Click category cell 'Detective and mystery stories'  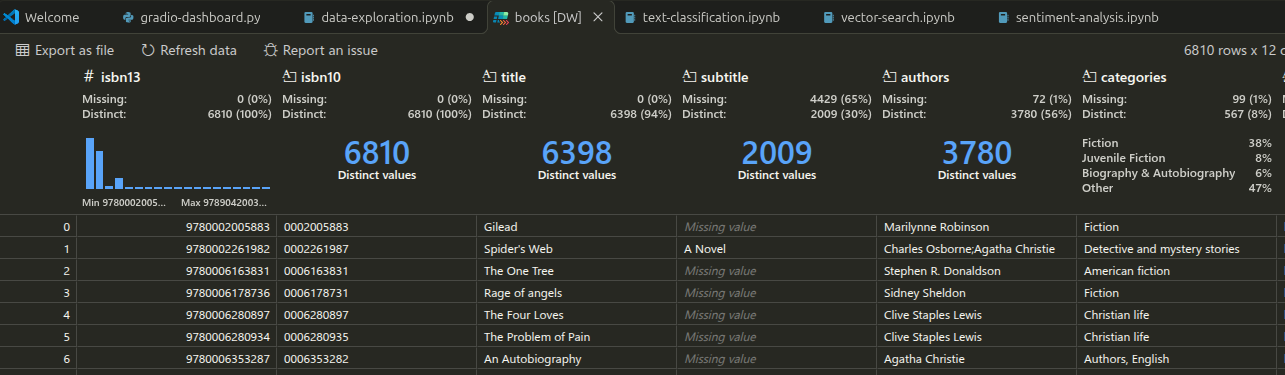[x=1176, y=249]
